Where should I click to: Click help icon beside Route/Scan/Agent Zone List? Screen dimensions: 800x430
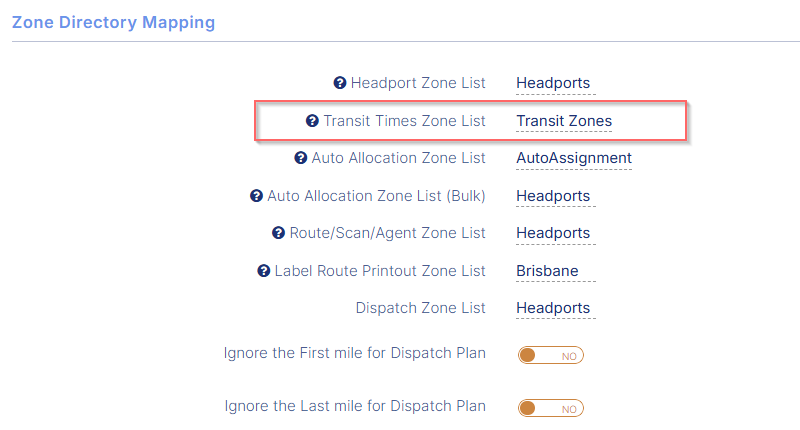pos(279,233)
